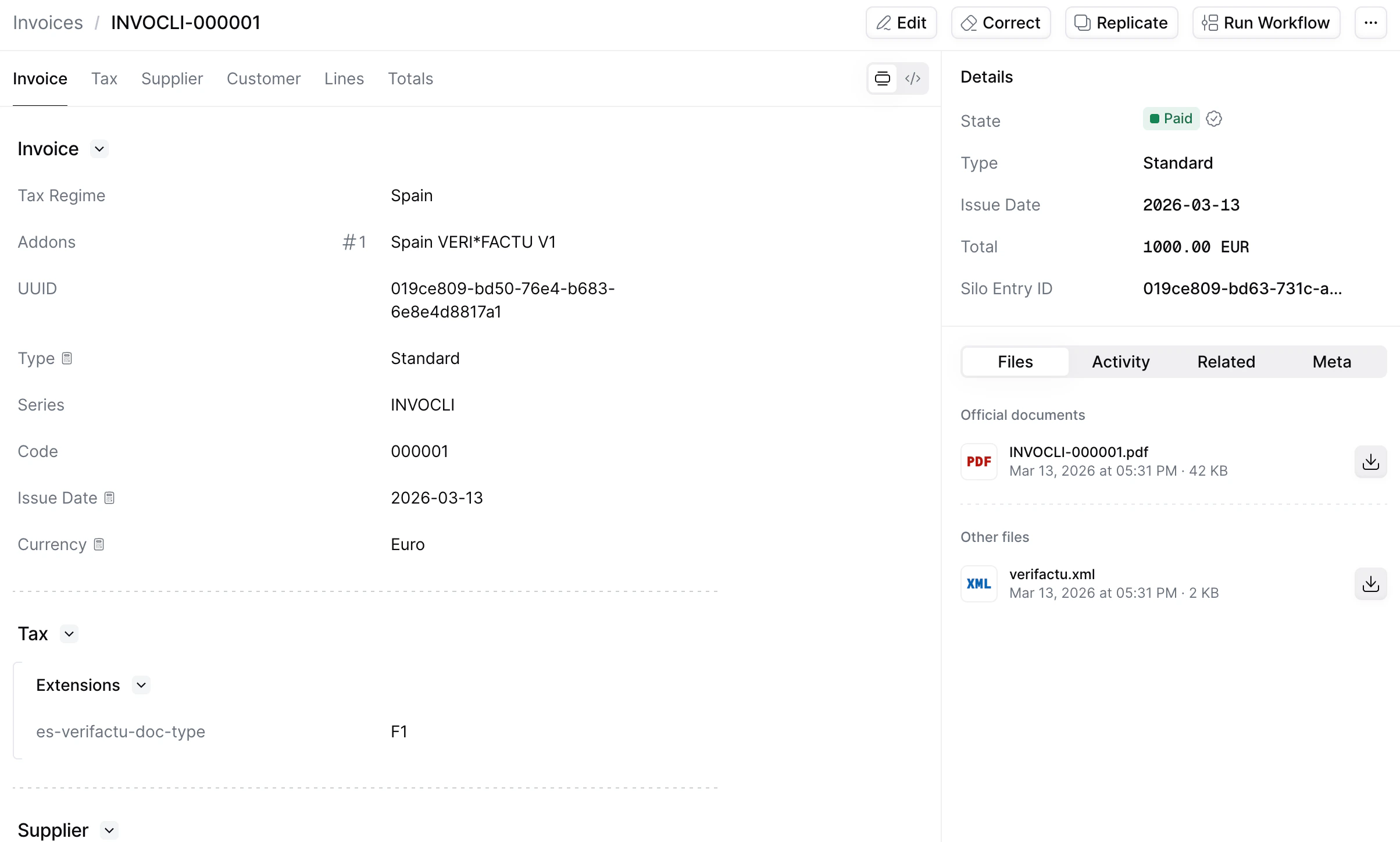
Task: Click the PDF file icon for INVOCLI-000001.pdf
Action: click(979, 462)
